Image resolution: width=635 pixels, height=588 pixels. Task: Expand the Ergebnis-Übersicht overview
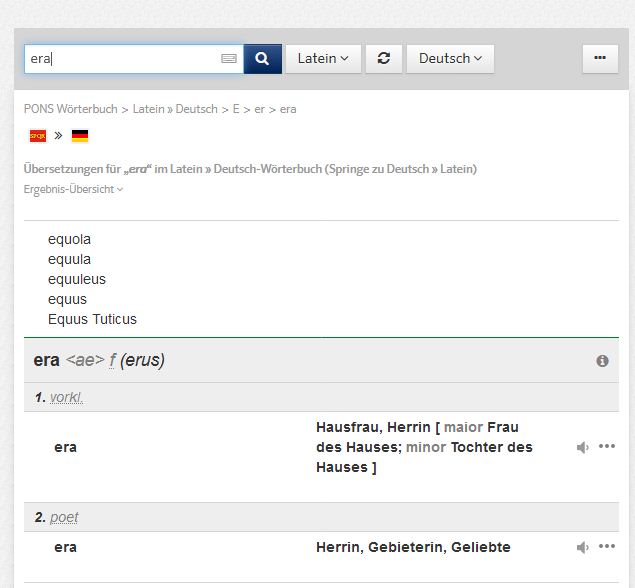tap(73, 189)
